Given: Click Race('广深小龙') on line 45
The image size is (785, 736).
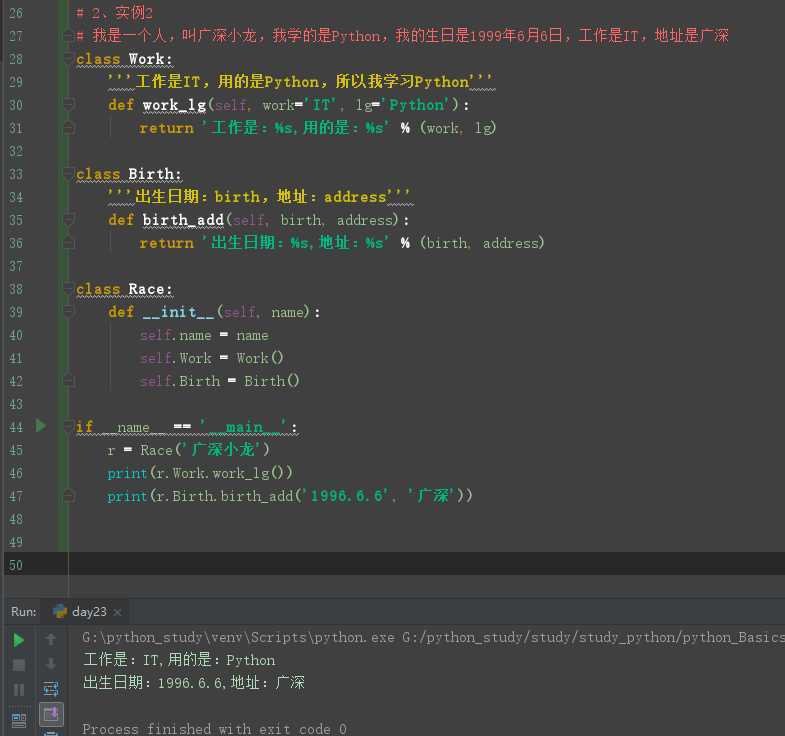Looking at the screenshot, I should [x=205, y=450].
